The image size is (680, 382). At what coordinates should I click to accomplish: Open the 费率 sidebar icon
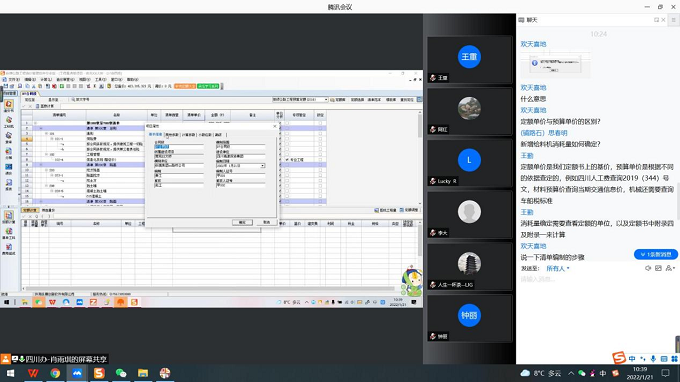click(9, 137)
